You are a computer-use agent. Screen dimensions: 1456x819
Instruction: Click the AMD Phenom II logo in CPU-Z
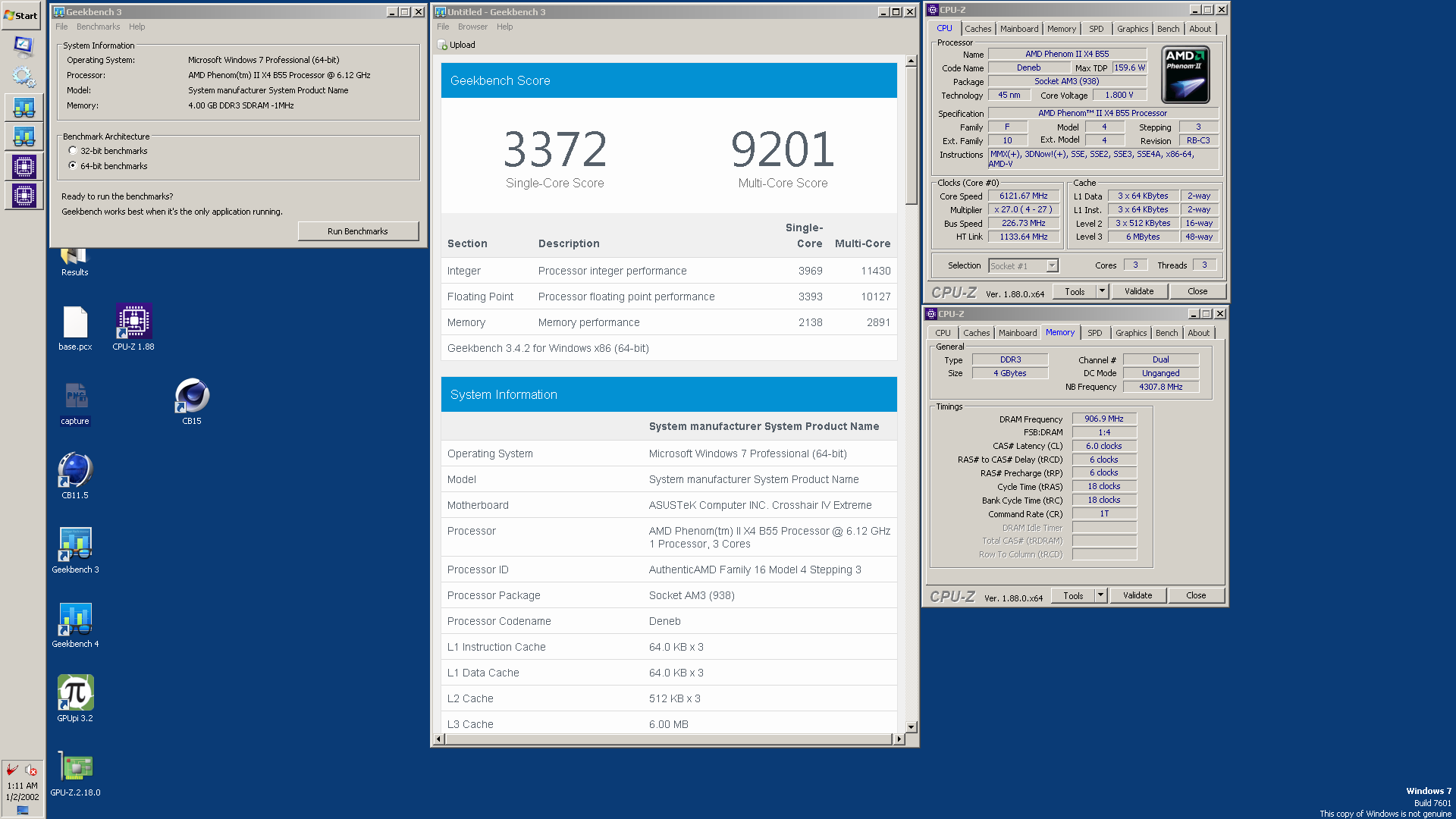tap(1186, 74)
